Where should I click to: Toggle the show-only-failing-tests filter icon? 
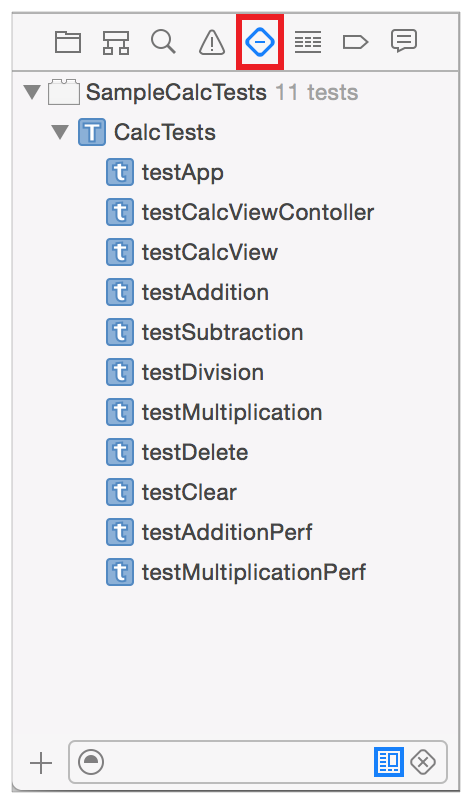[x=423, y=762]
